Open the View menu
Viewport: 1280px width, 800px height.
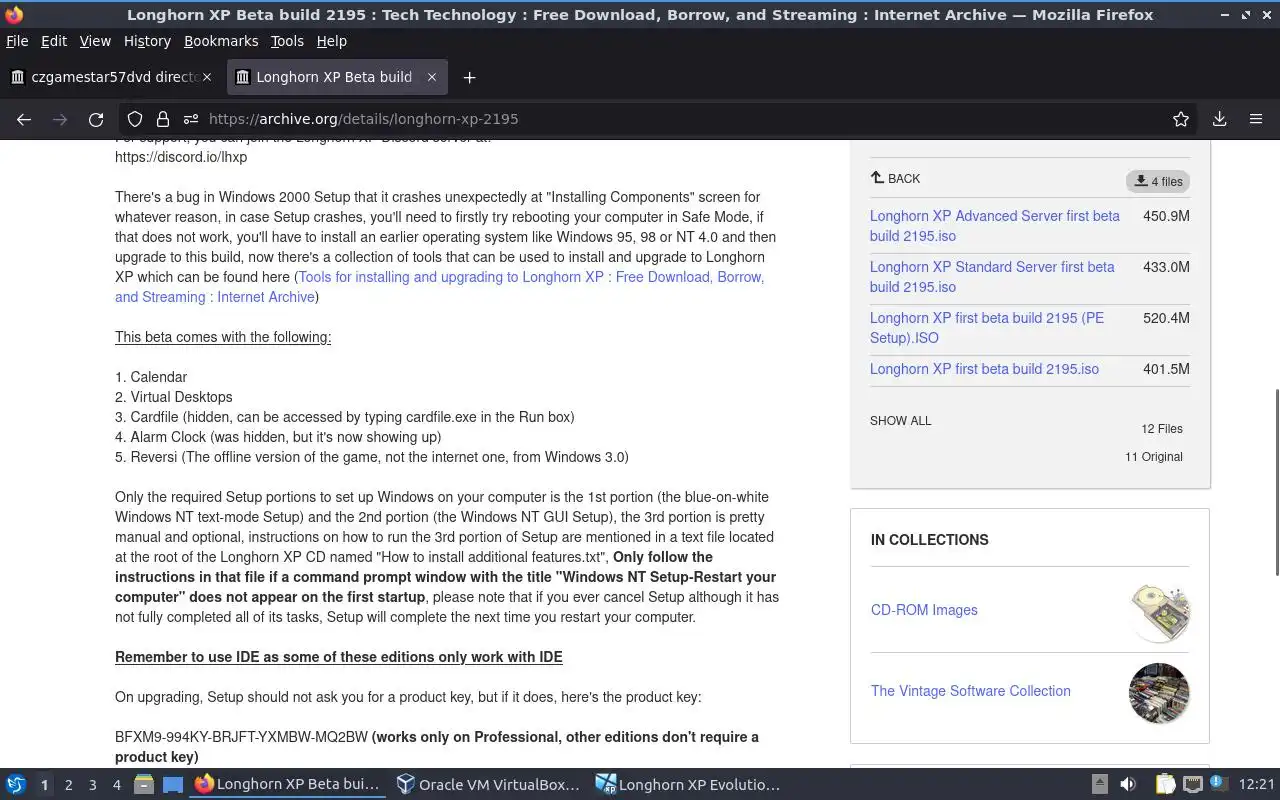tap(95, 41)
